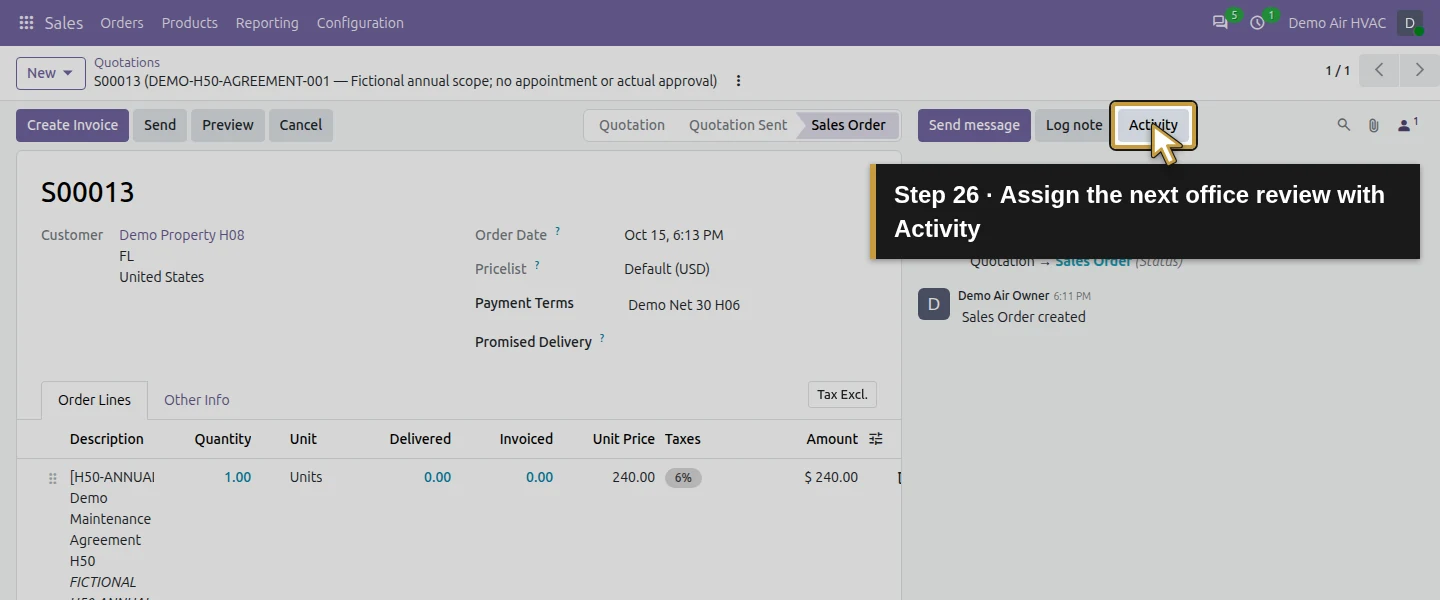
Task: Click the 240.00 unit price cell
Action: tap(634, 478)
